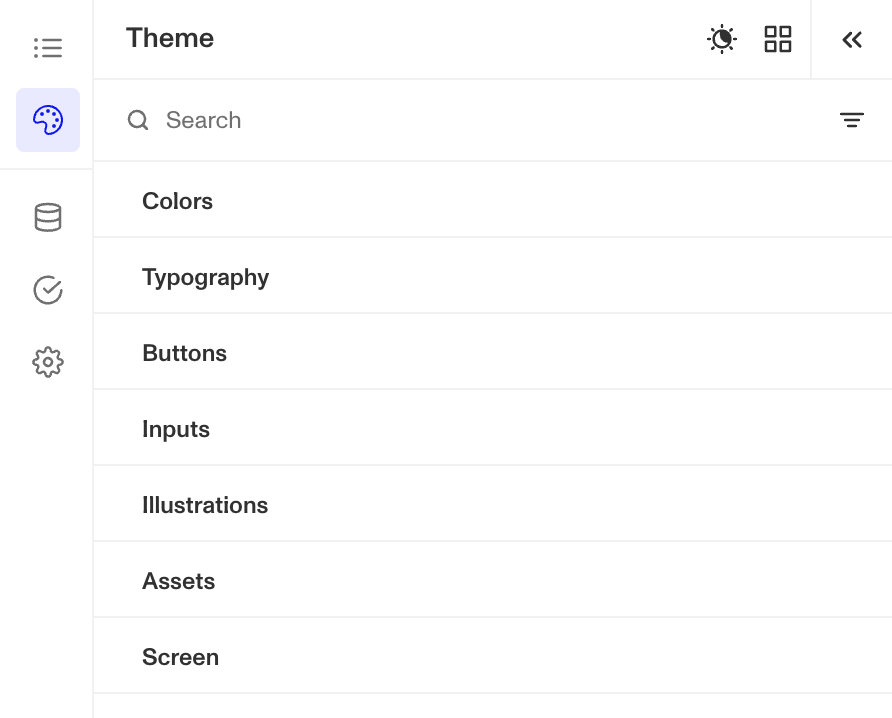Switch to grid layout view
Screen dimensions: 892x718
[x=777, y=39]
